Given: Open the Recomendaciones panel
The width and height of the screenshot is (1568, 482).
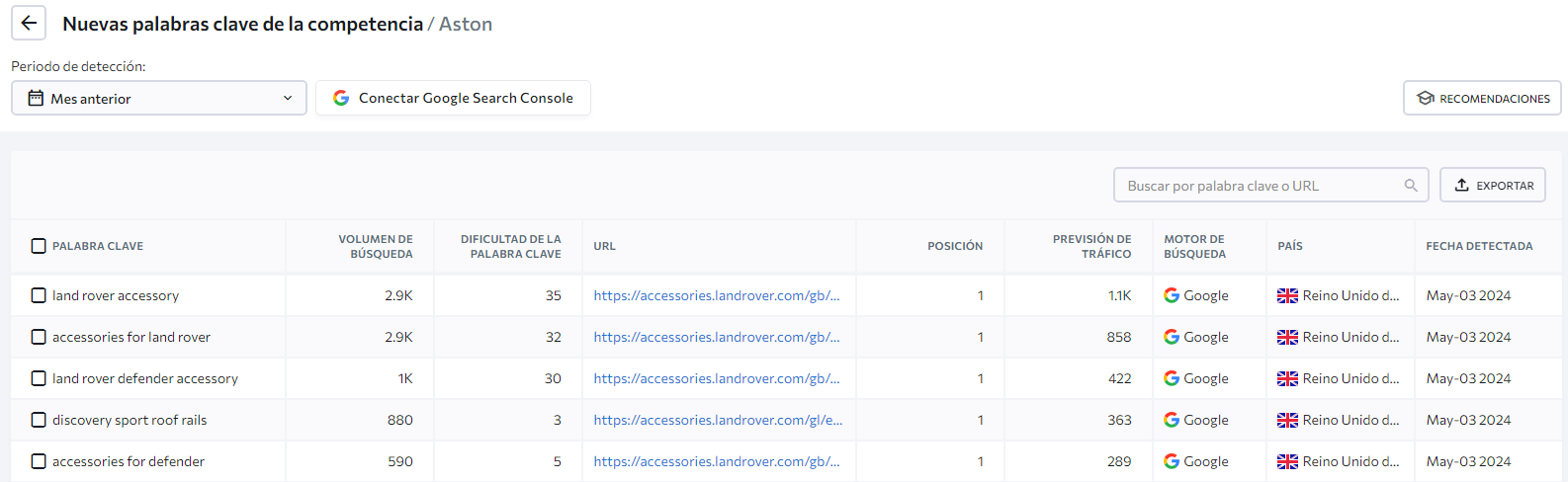Looking at the screenshot, I should pyautogui.click(x=1482, y=98).
